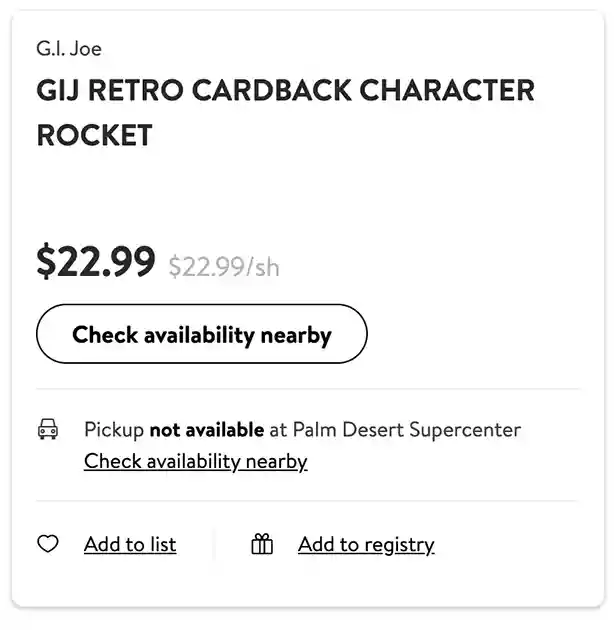Click the Palm Desert Supercenter store name
Image resolution: width=614 pixels, height=630 pixels.
click(x=407, y=430)
